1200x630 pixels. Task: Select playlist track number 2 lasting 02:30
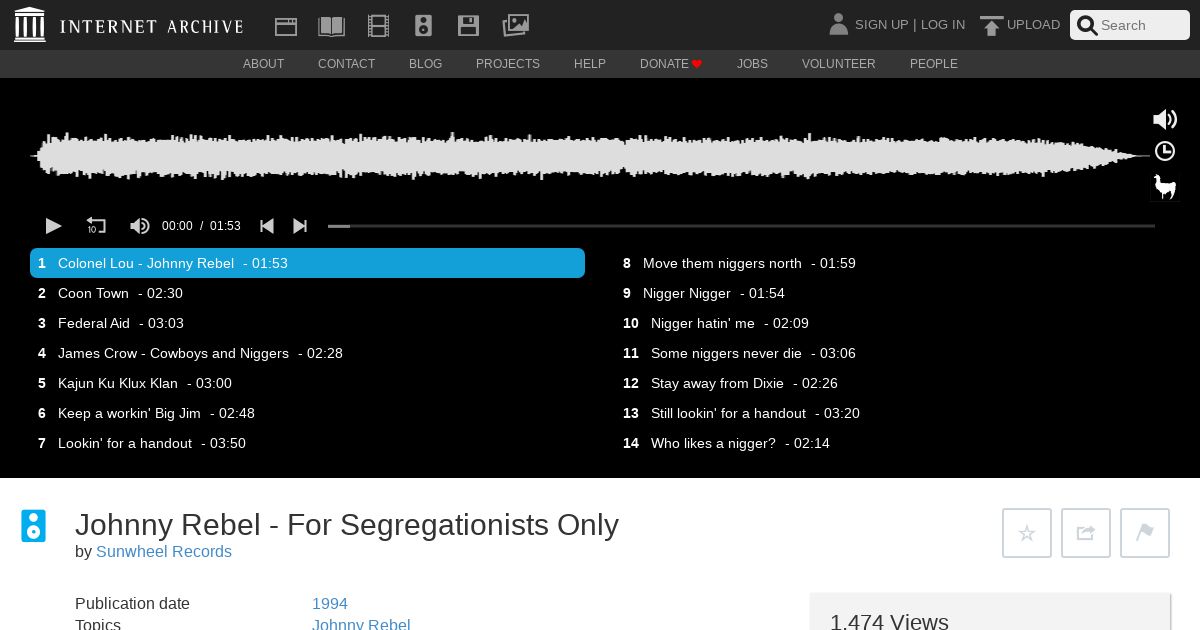click(307, 293)
